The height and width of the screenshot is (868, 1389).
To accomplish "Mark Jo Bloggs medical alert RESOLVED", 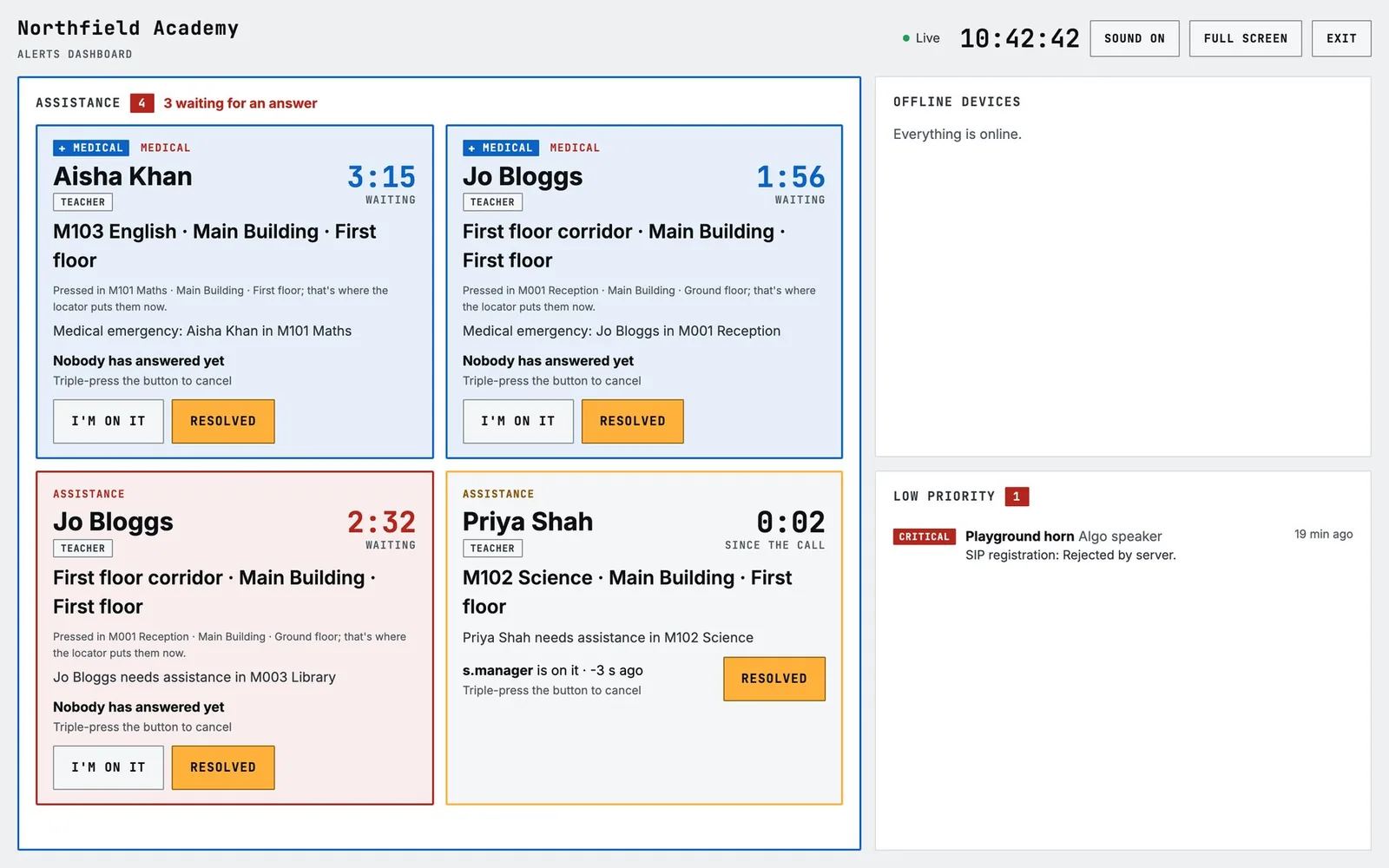I will tap(633, 421).
